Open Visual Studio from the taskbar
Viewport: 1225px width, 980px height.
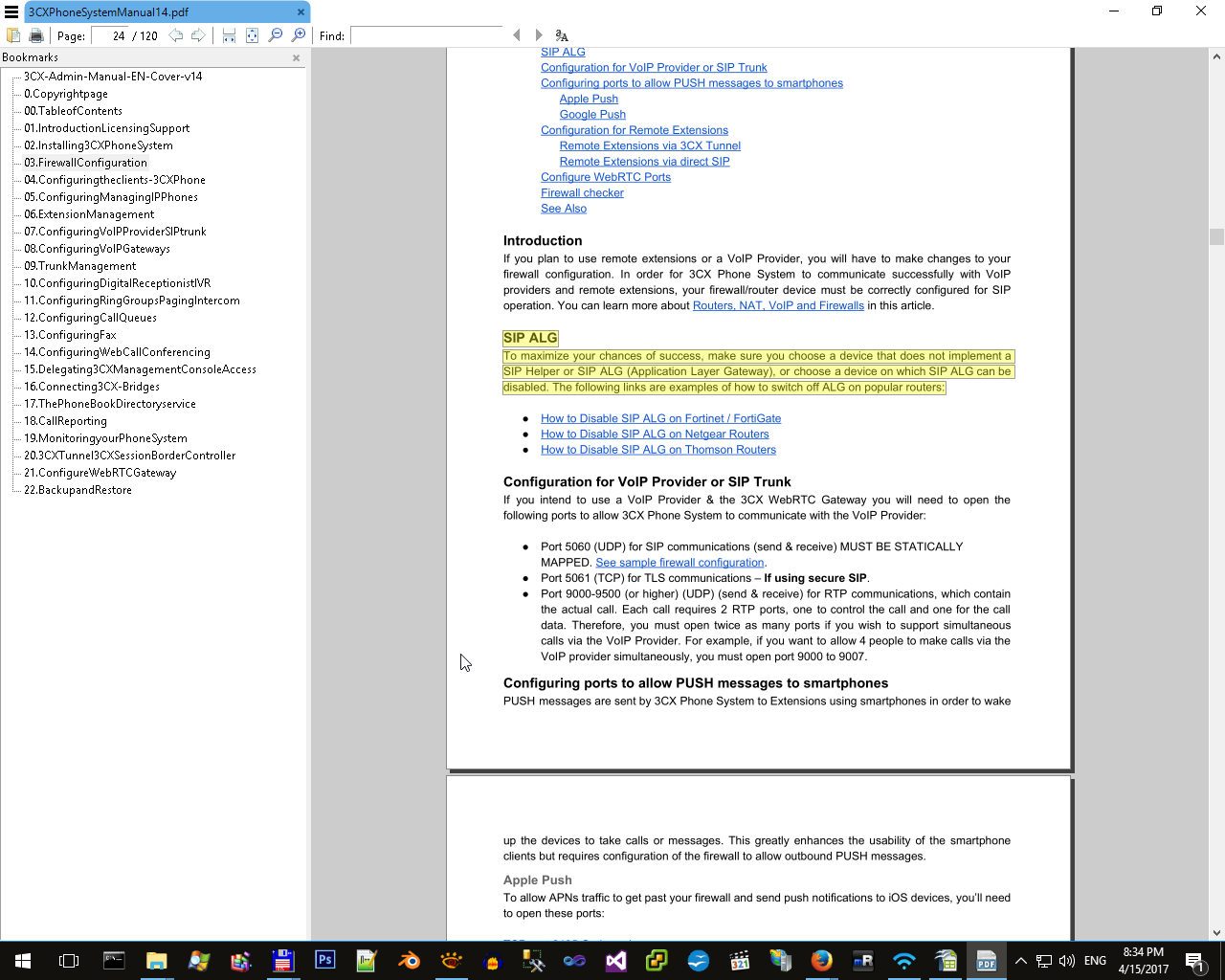[x=615, y=961]
